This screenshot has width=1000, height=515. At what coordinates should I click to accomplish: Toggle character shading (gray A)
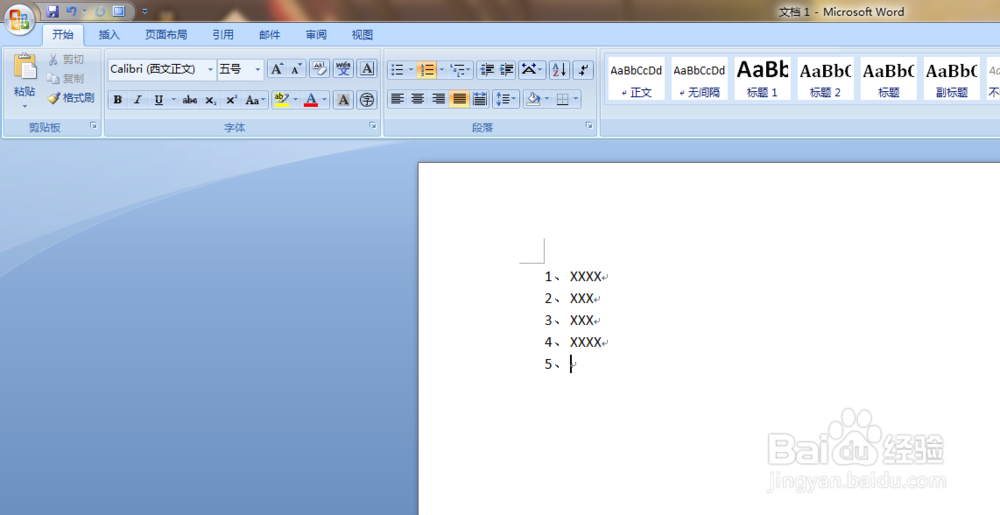(x=343, y=100)
